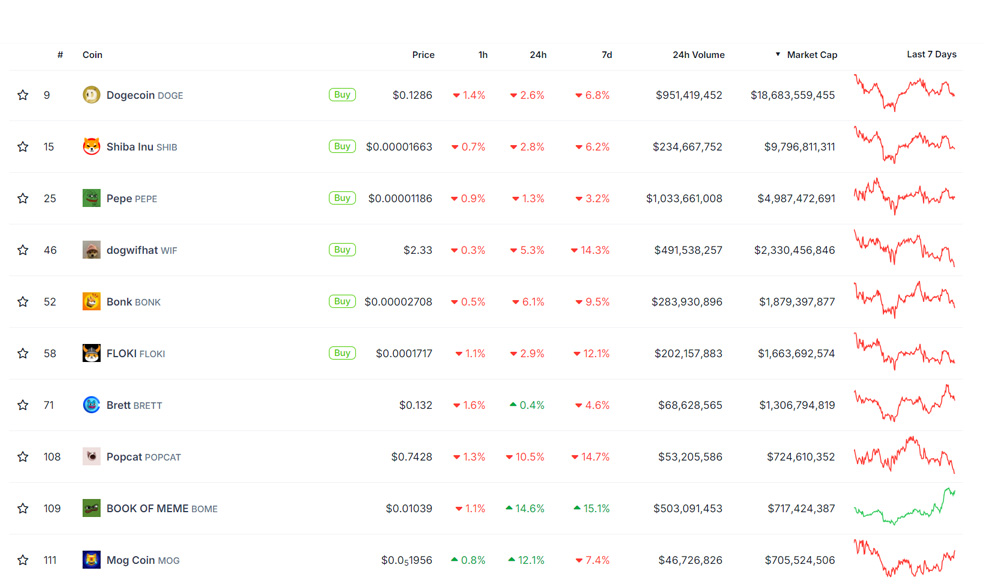
Task: Click the market cap $9,796,811,311
Action: pyautogui.click(x=800, y=147)
